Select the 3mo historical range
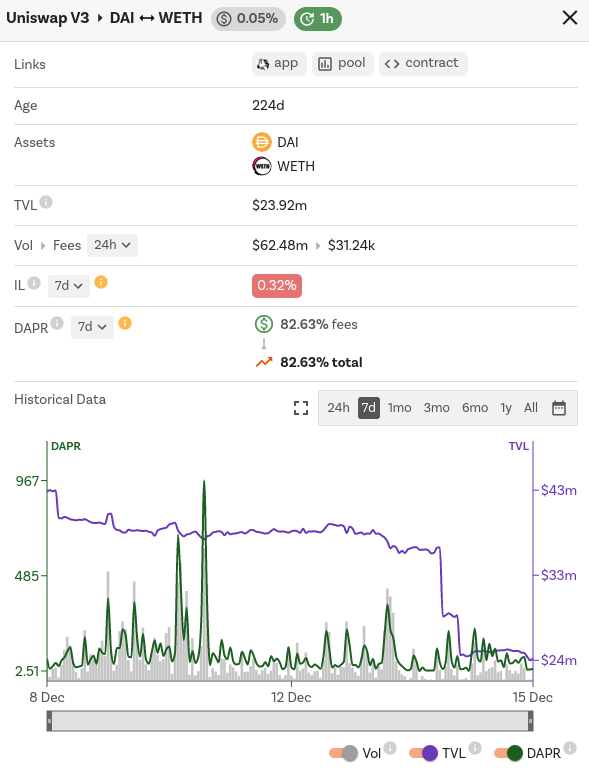589x773 pixels. [437, 408]
